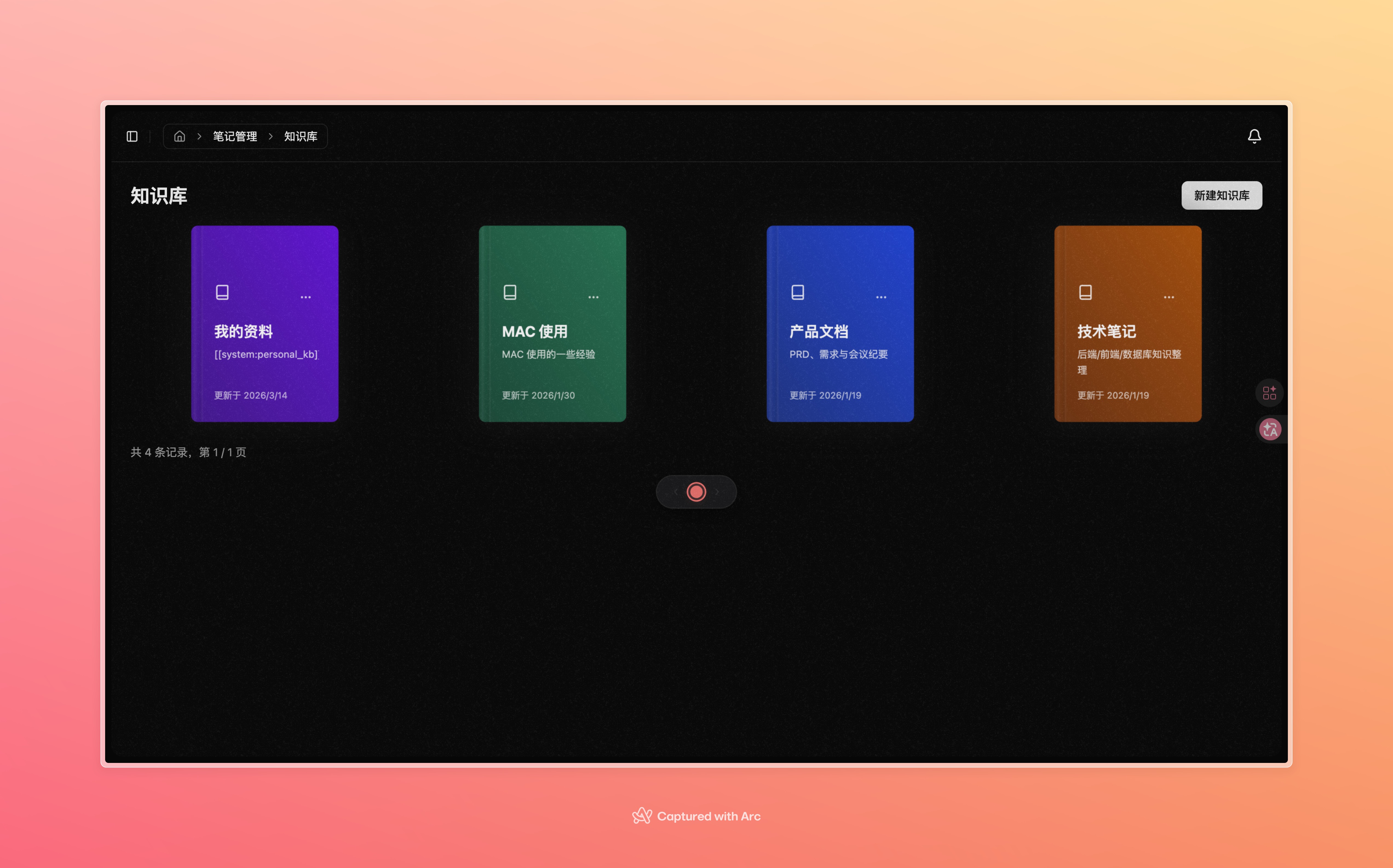Click the red current-page indicator dot
Viewport: 1393px width, 868px height.
[696, 491]
